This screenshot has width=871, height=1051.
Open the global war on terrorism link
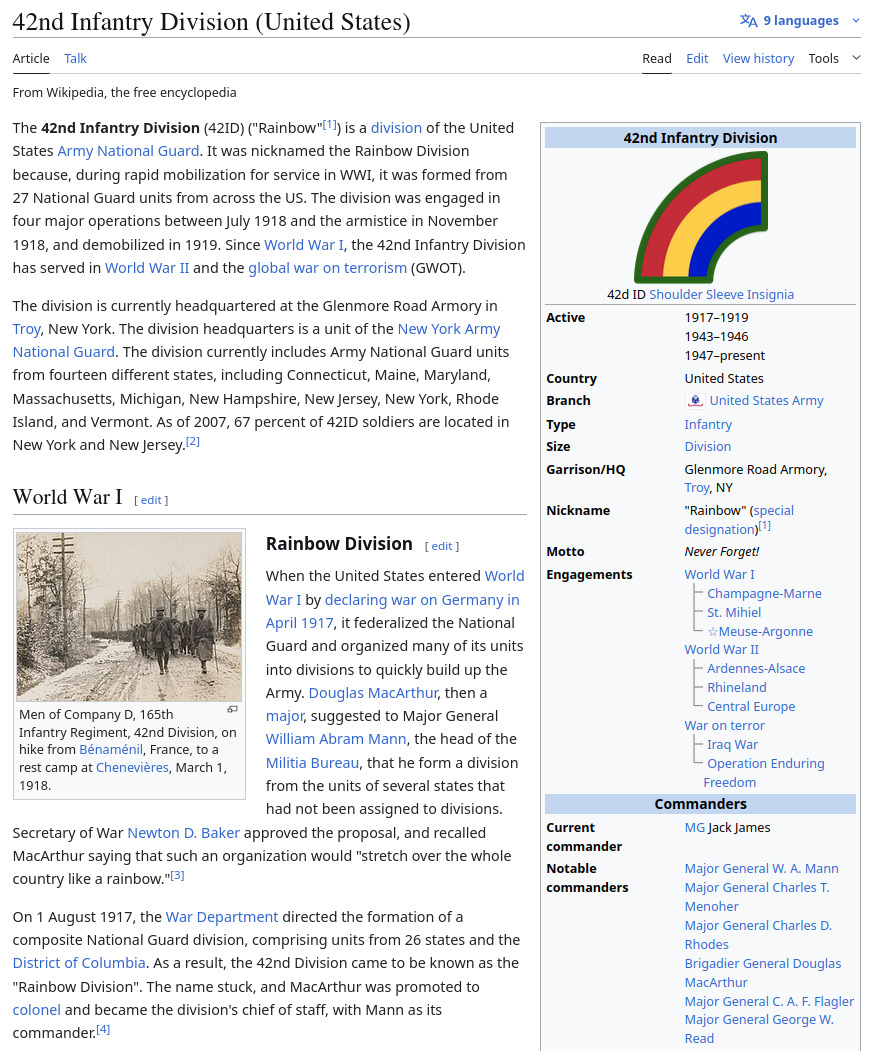[327, 268]
